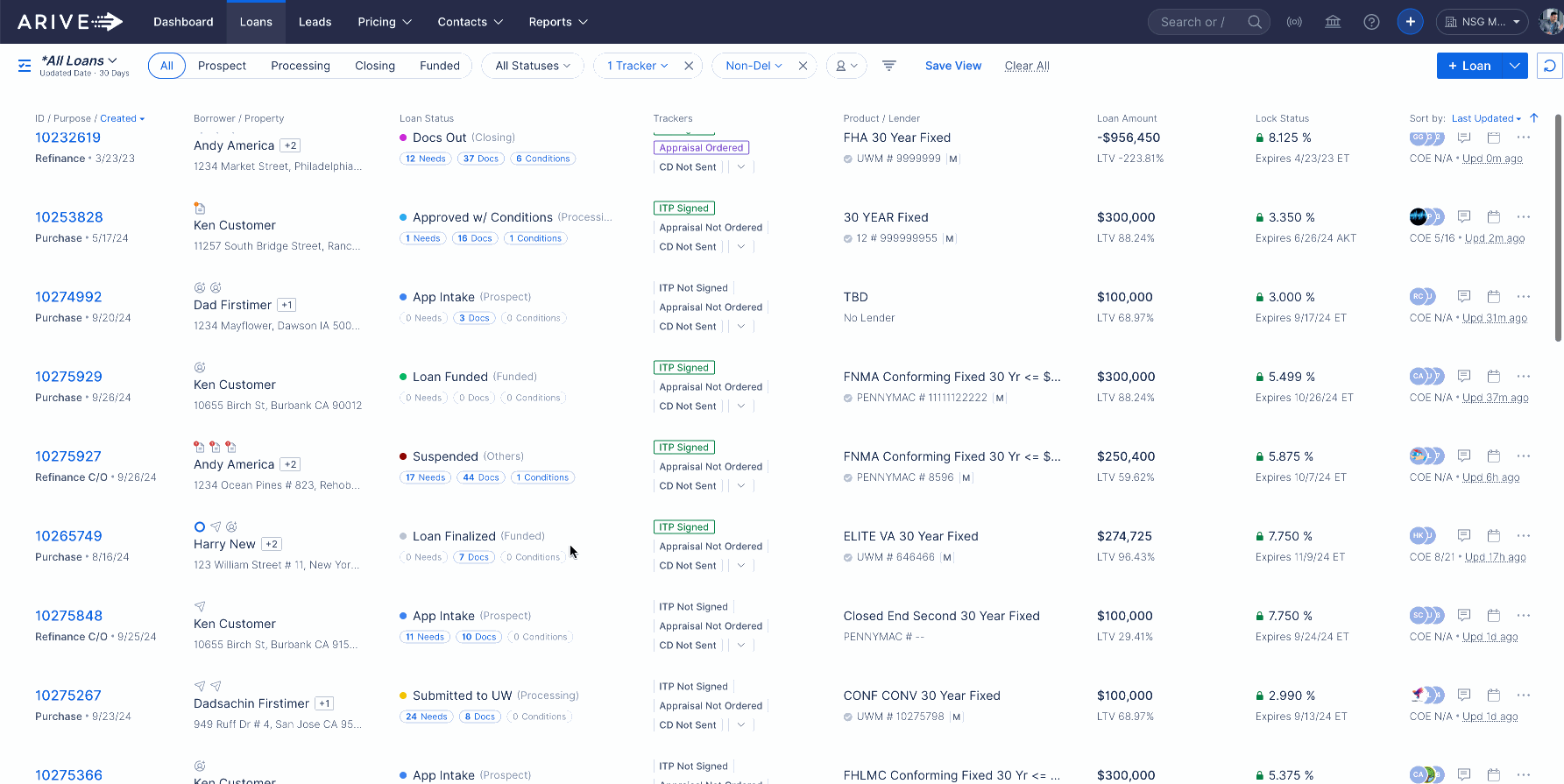Click the refresh loans icon
Screen dimensions: 1564x784
click(1549, 66)
